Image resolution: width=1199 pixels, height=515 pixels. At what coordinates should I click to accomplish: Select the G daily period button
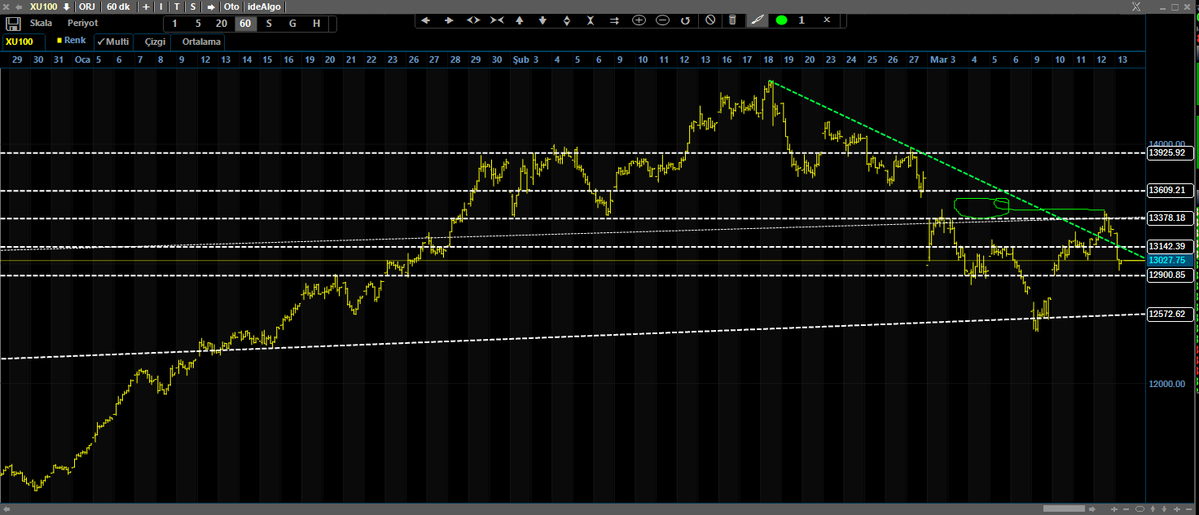click(x=292, y=24)
